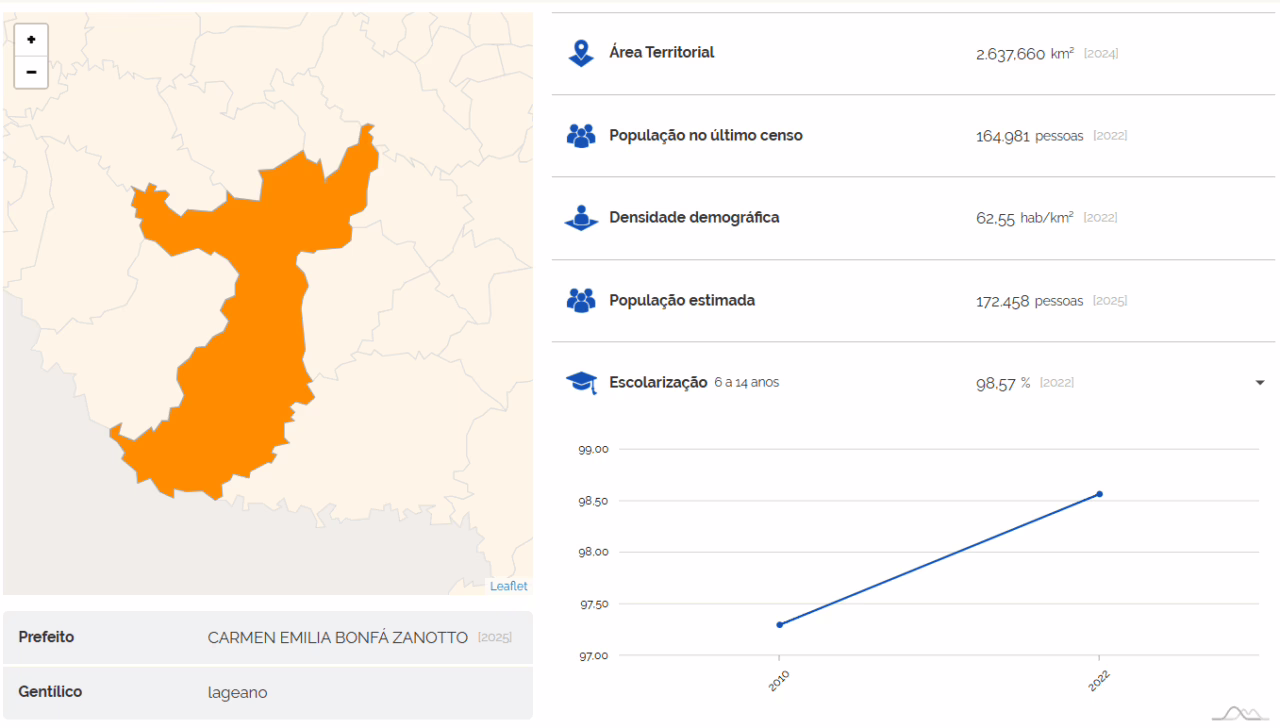Viewport: 1280px width, 728px height.
Task: Collapse the Escolarização dropdown arrow
Action: [x=1260, y=383]
